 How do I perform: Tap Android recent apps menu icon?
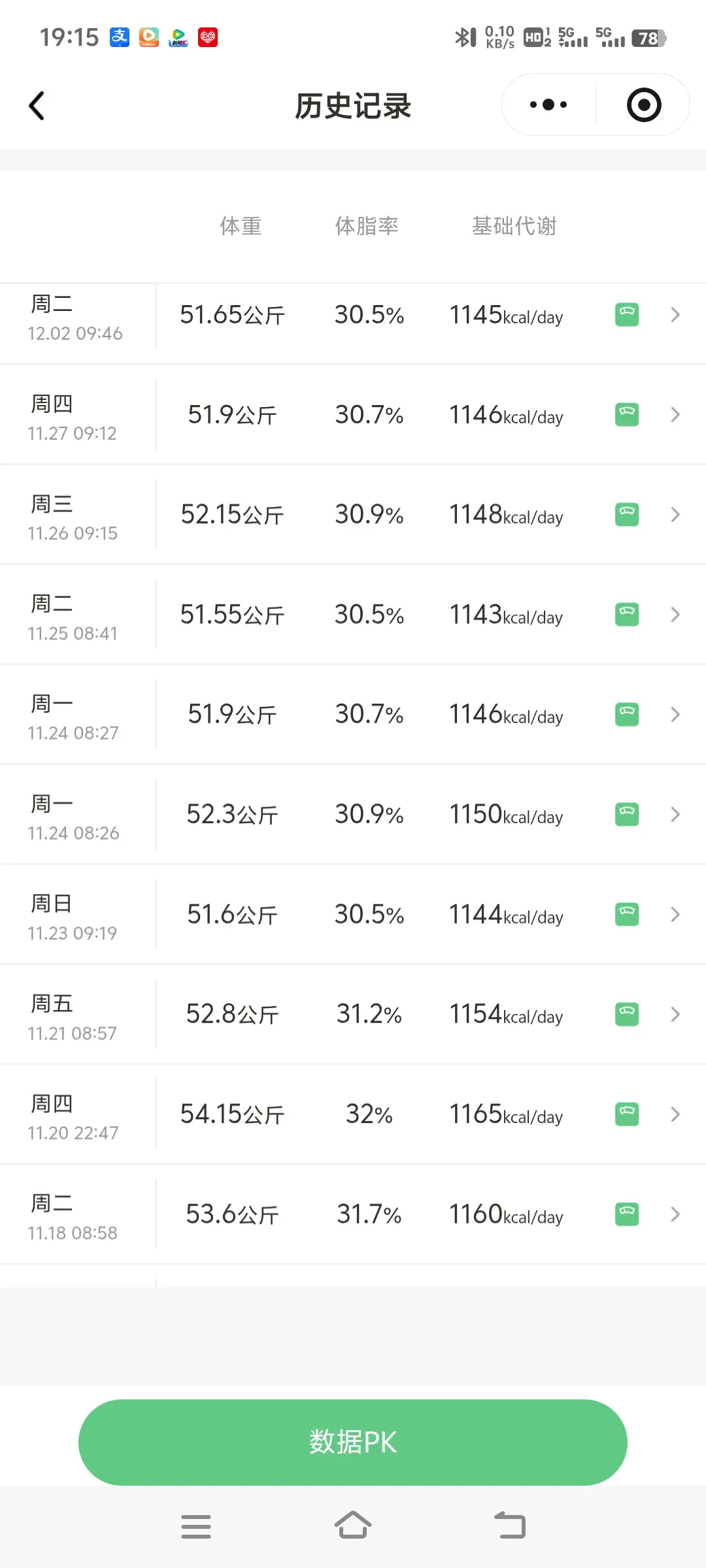(195, 1526)
